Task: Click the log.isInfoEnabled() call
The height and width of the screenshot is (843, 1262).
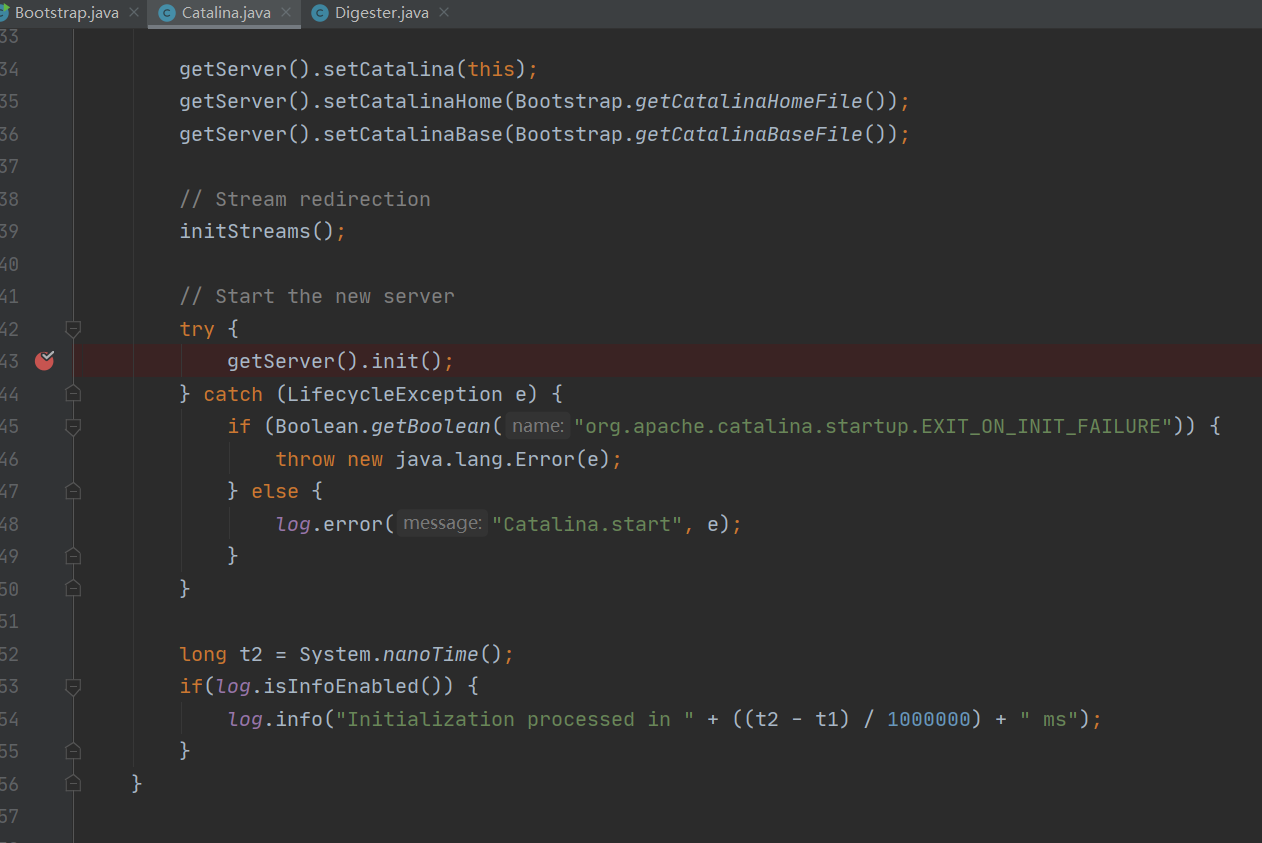Action: [335, 686]
